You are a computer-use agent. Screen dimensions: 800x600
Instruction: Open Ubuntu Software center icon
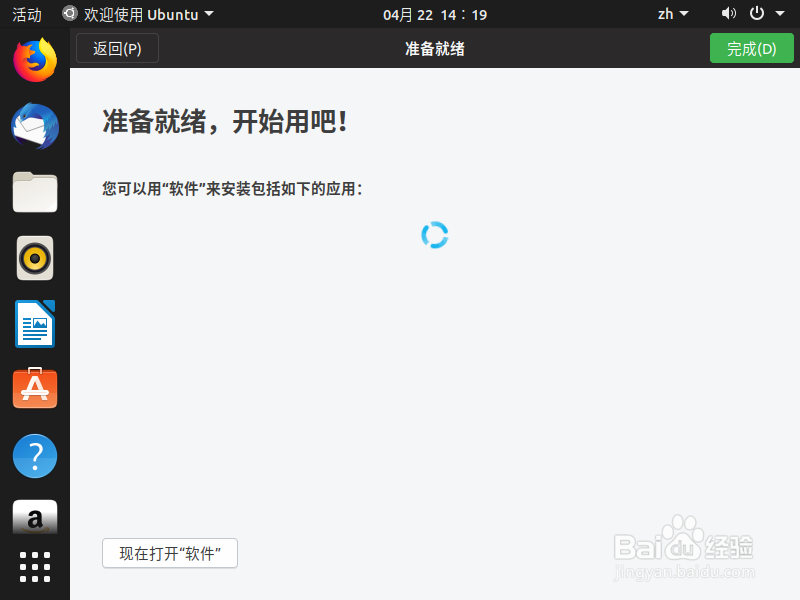coord(35,388)
